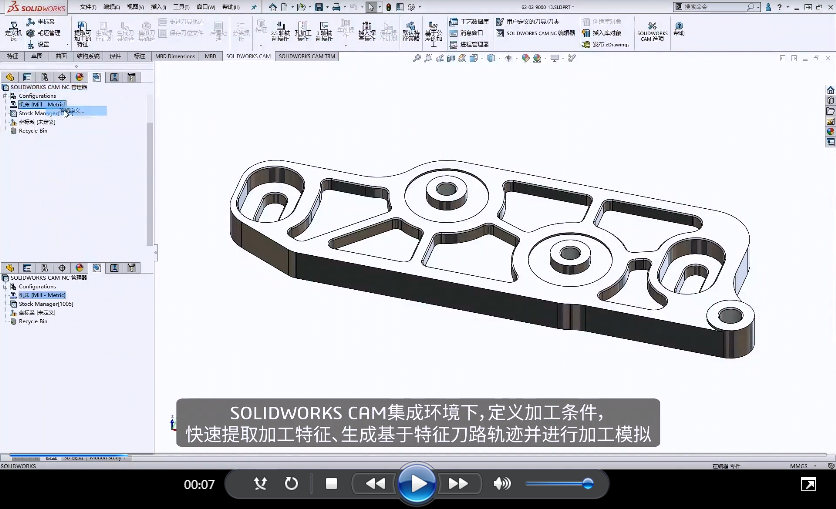The image size is (836, 509).
Task: Click SOLIDWORKS CAM NC editor button
Action: point(535,33)
